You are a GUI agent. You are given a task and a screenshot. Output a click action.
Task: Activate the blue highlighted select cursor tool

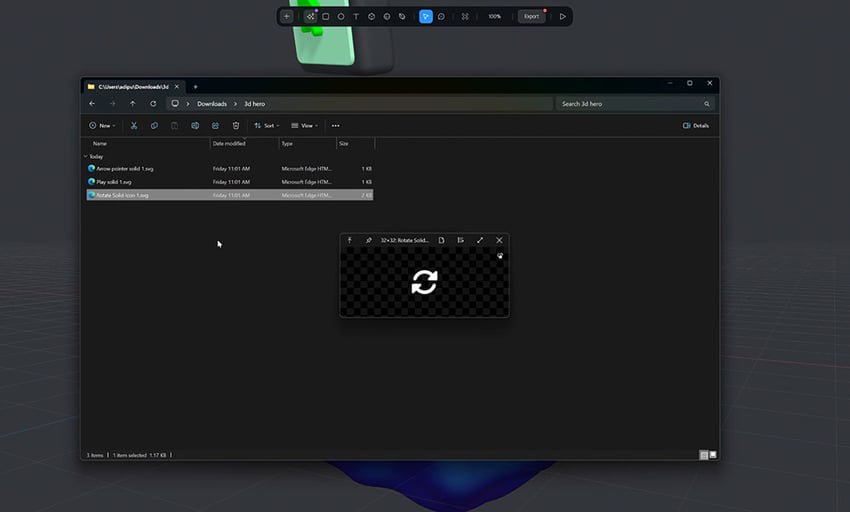click(426, 16)
